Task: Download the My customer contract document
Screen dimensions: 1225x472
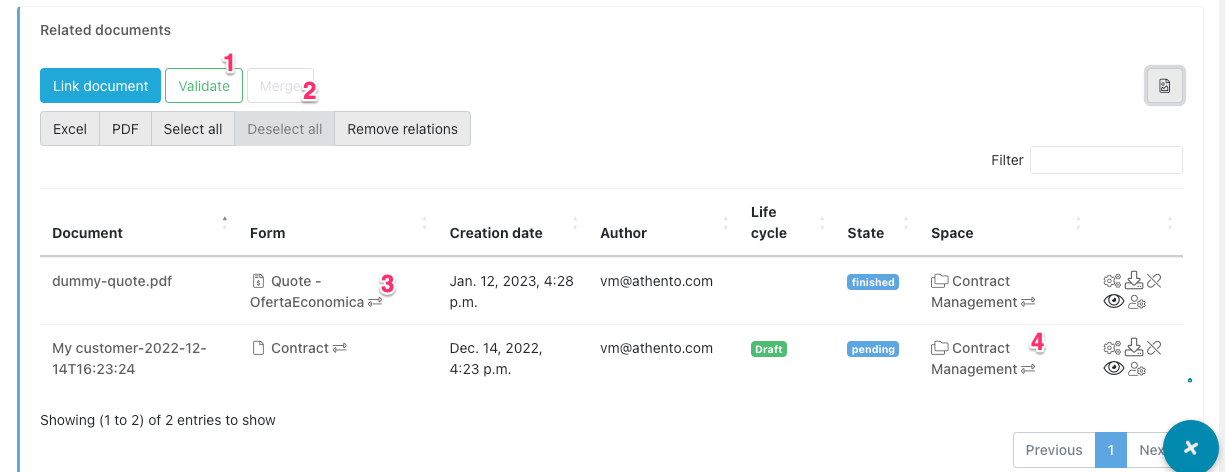Action: click(x=1133, y=348)
